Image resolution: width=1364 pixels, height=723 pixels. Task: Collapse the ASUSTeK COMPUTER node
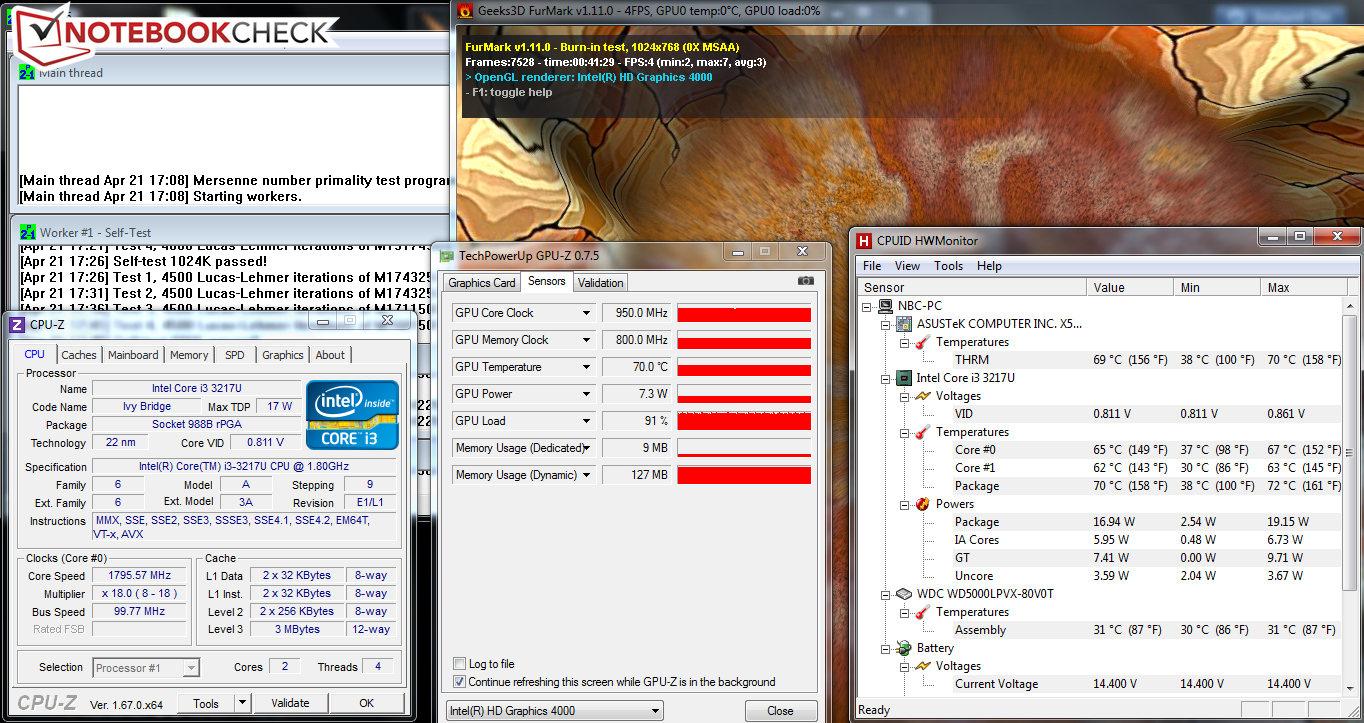(886, 324)
